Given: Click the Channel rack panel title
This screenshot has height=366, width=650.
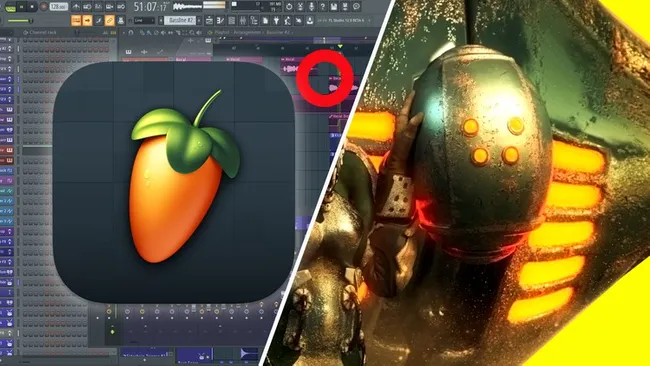Looking at the screenshot, I should click(43, 32).
